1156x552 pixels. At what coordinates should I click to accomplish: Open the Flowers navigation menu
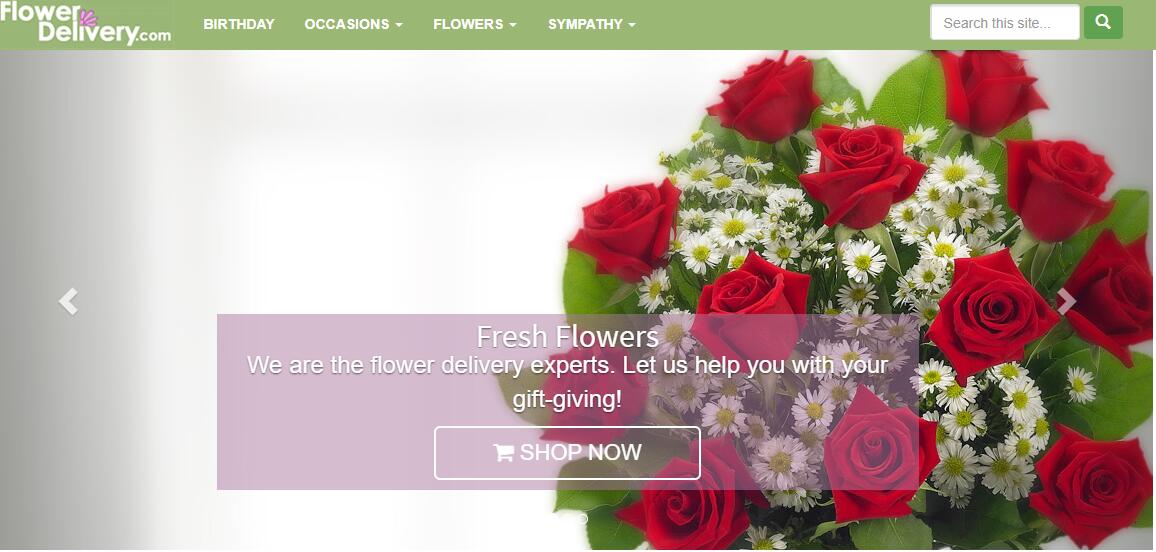(x=475, y=24)
